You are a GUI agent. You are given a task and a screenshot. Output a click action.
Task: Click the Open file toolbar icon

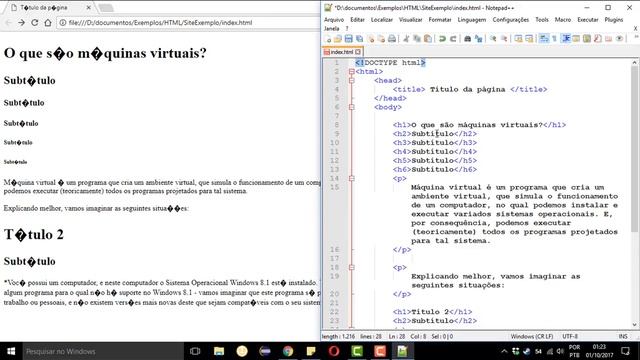(x=338, y=39)
